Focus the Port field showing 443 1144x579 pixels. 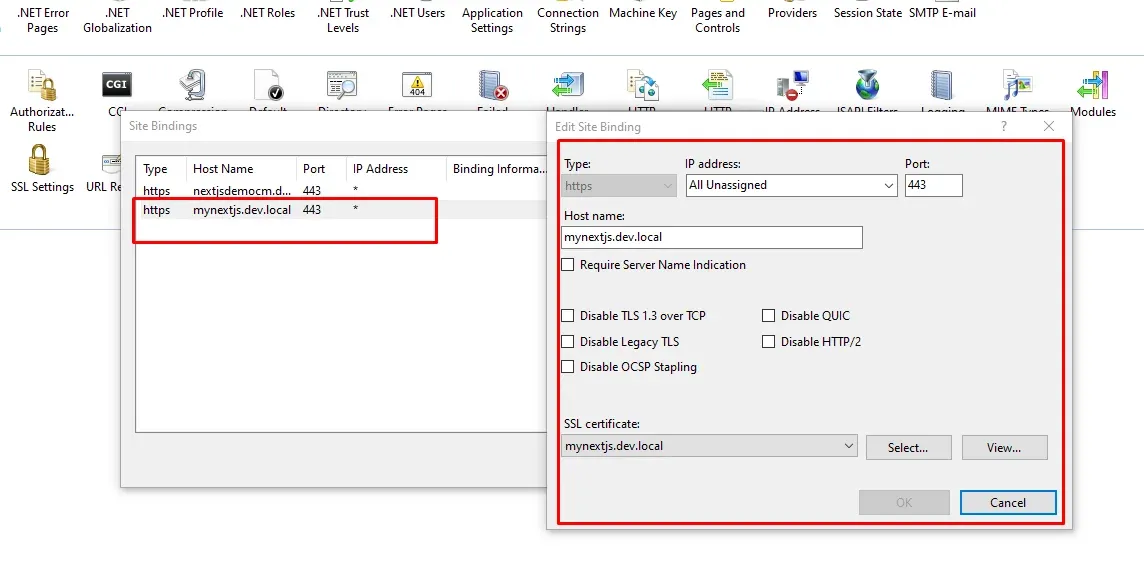pos(933,185)
